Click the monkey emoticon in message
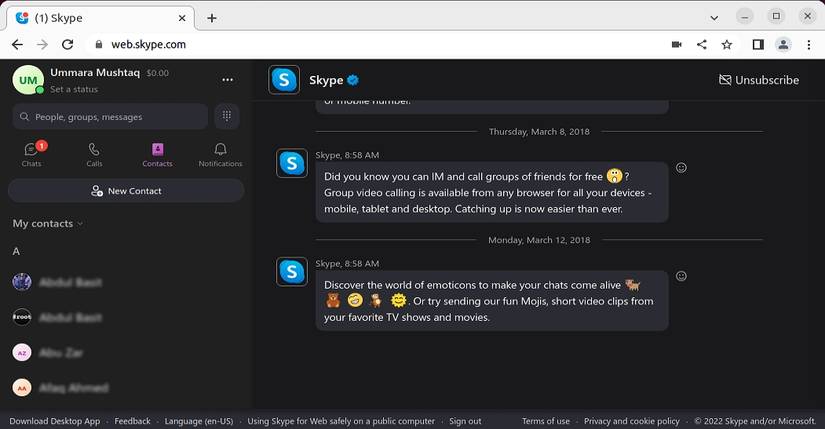This screenshot has width=825, height=429. [376, 301]
